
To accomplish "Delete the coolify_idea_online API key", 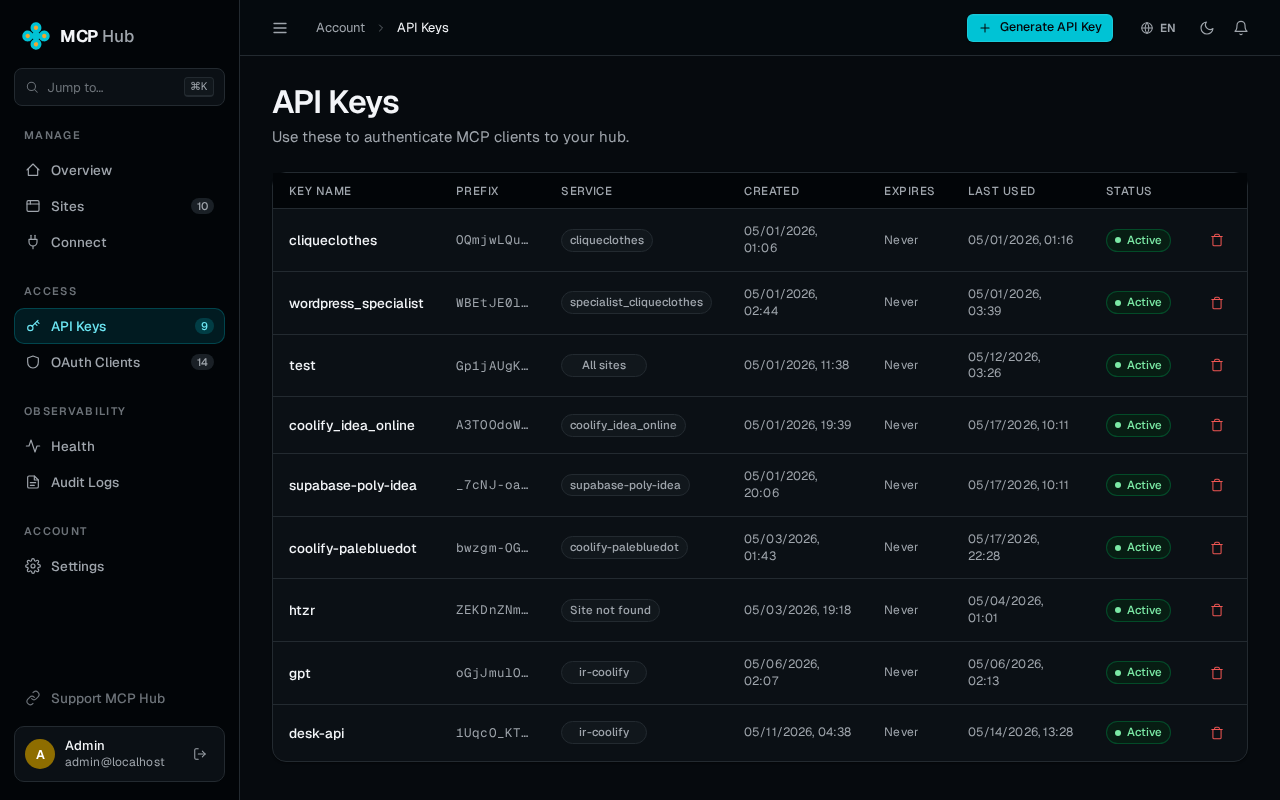I will pyautogui.click(x=1217, y=425).
